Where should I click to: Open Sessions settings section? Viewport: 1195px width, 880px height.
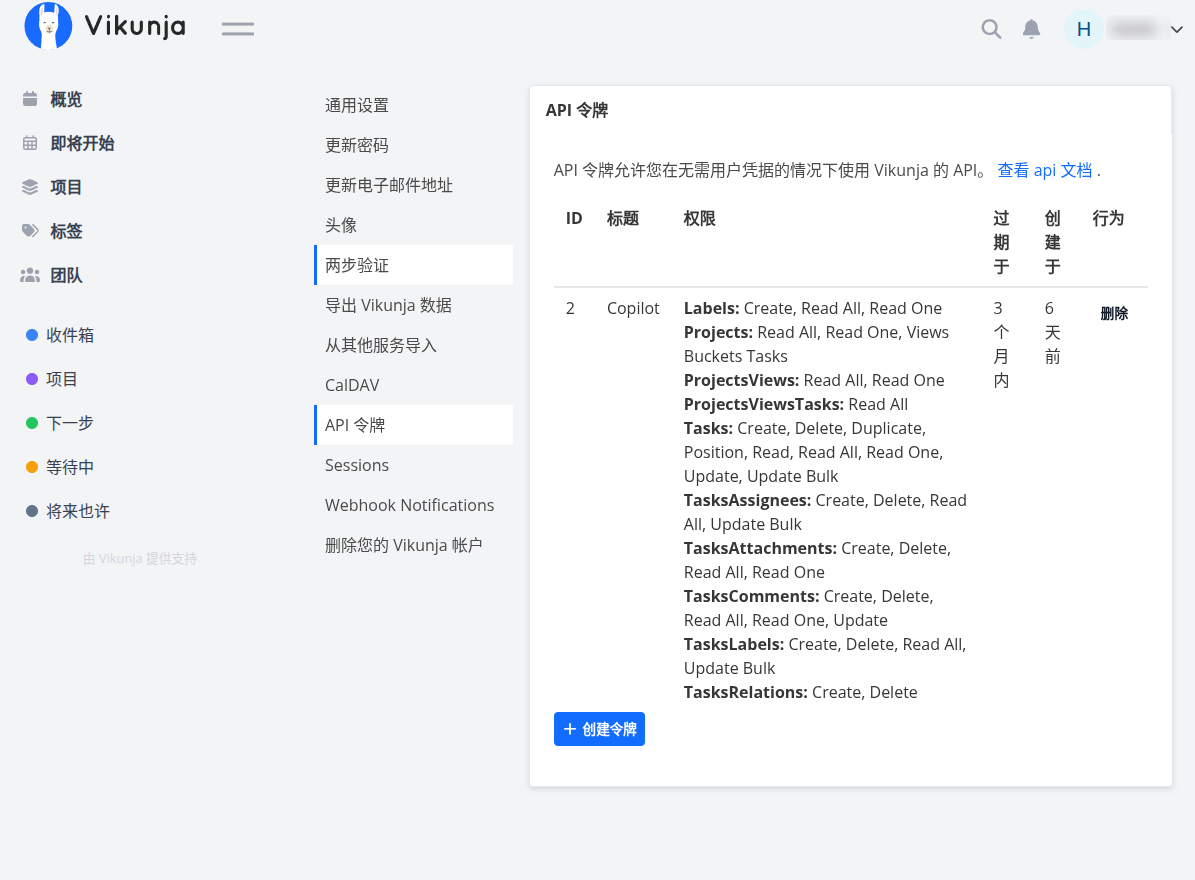click(414, 466)
